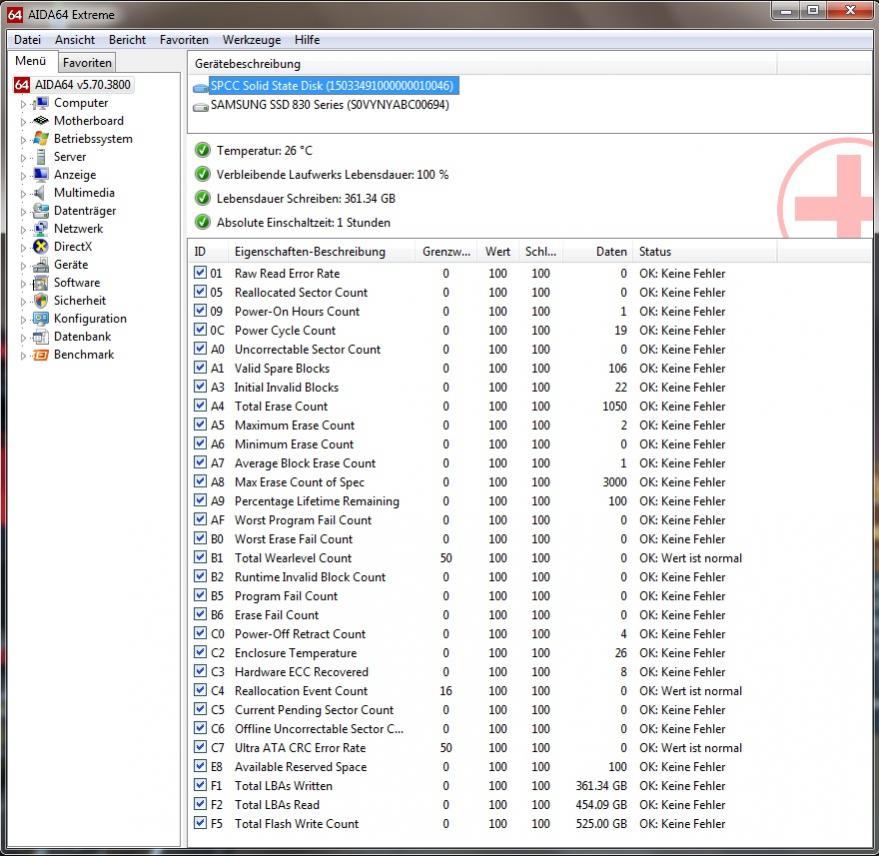Sort by the Grenzw... column header
The height and width of the screenshot is (856, 879).
pyautogui.click(x=446, y=252)
